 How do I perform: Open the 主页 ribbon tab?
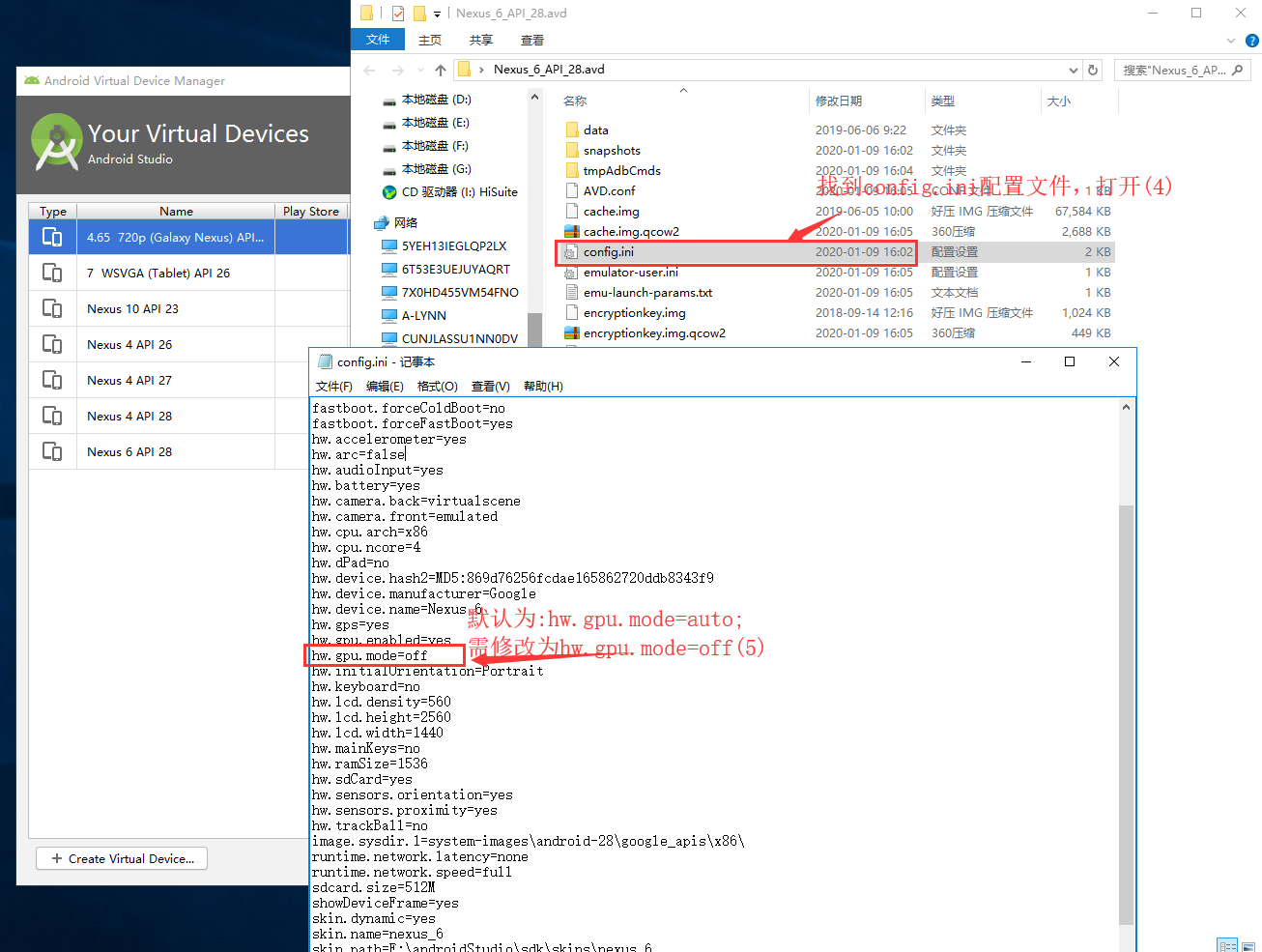[x=430, y=41]
